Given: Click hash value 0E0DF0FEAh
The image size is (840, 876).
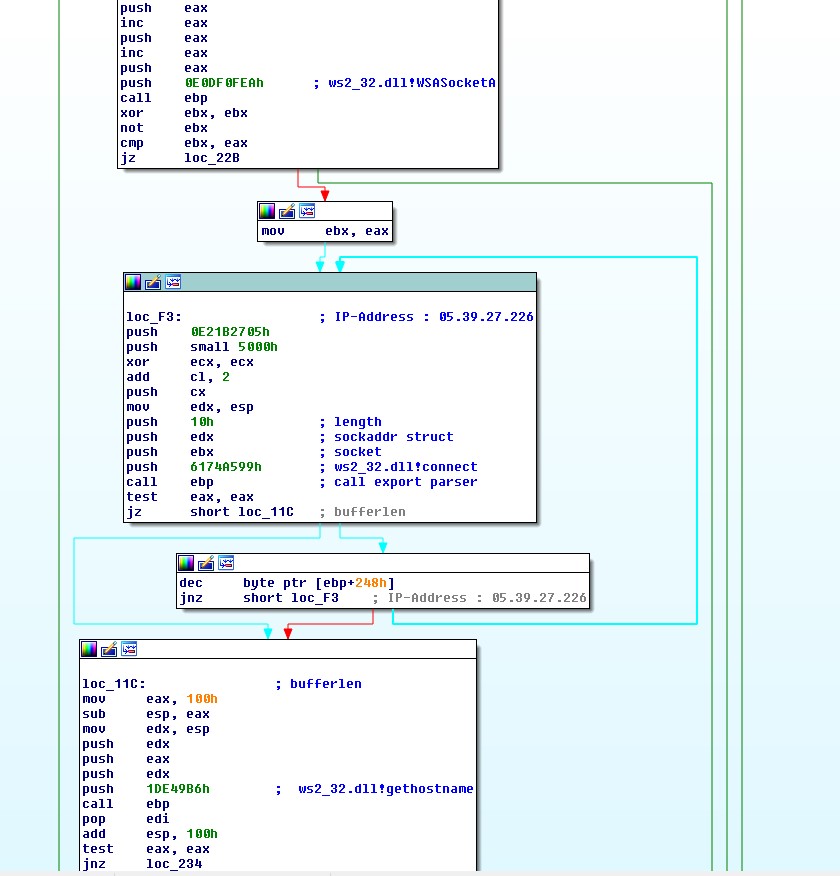Looking at the screenshot, I should pos(224,83).
